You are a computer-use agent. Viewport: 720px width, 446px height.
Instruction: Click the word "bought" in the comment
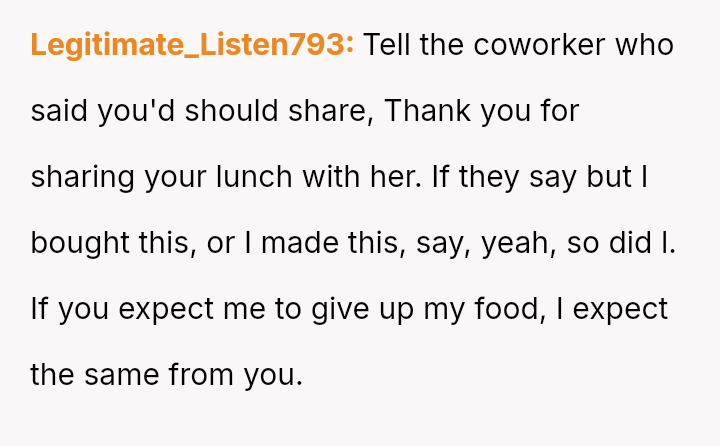[76, 243]
